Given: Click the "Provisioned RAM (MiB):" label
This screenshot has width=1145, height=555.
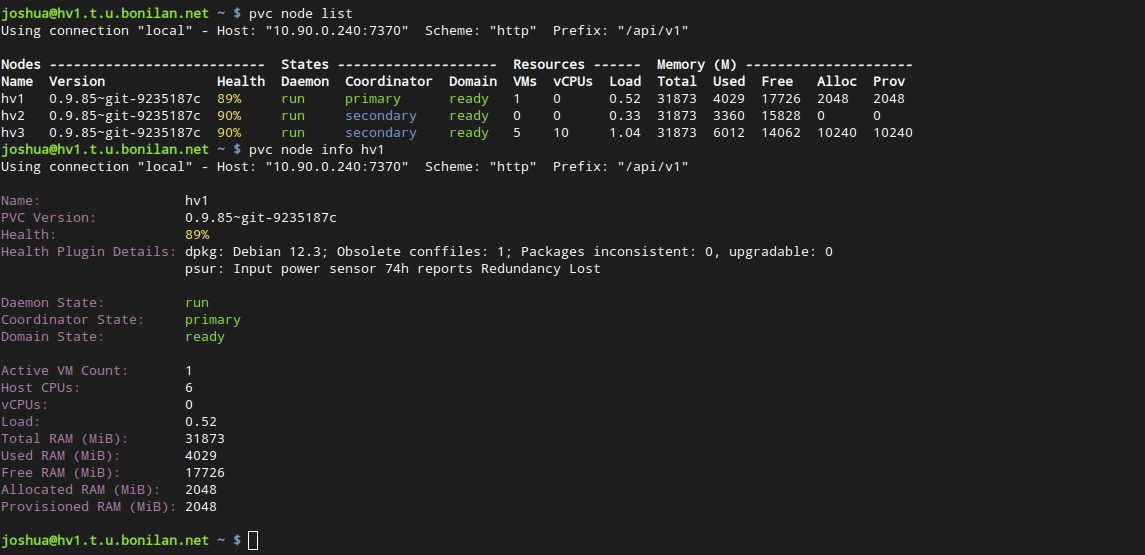Looking at the screenshot, I should 88,506.
